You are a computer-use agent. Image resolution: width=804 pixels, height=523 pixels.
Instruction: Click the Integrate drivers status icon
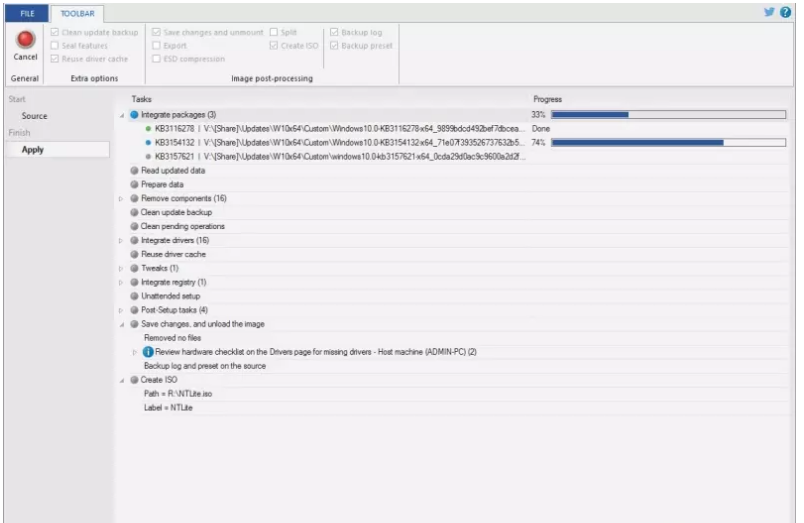point(134,240)
